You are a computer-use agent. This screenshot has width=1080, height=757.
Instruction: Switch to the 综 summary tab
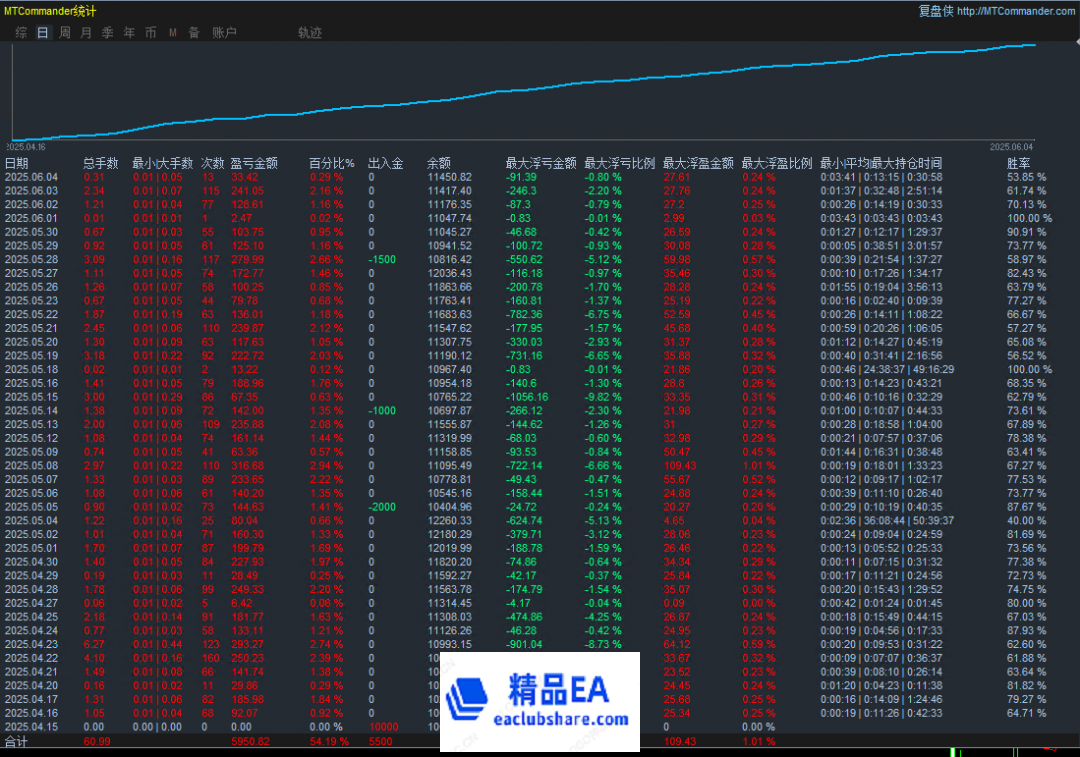21,33
